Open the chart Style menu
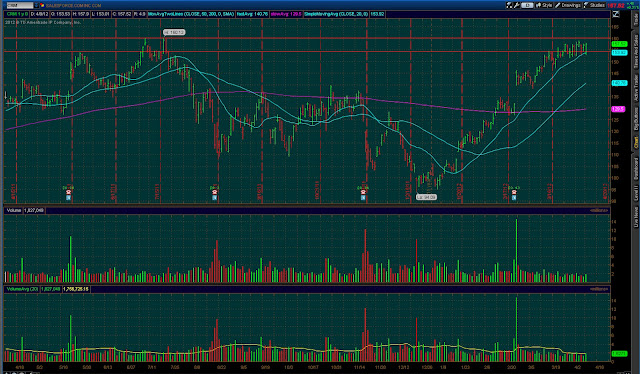This screenshot has width=640, height=374. coord(544,5)
